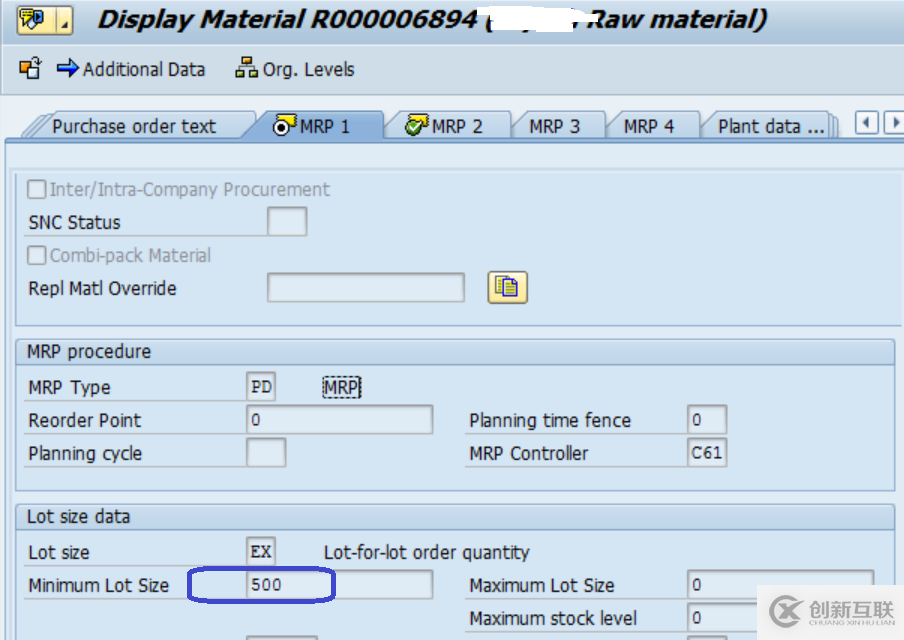
Task: Click the Maximum Lot Size field
Action: tap(781, 585)
